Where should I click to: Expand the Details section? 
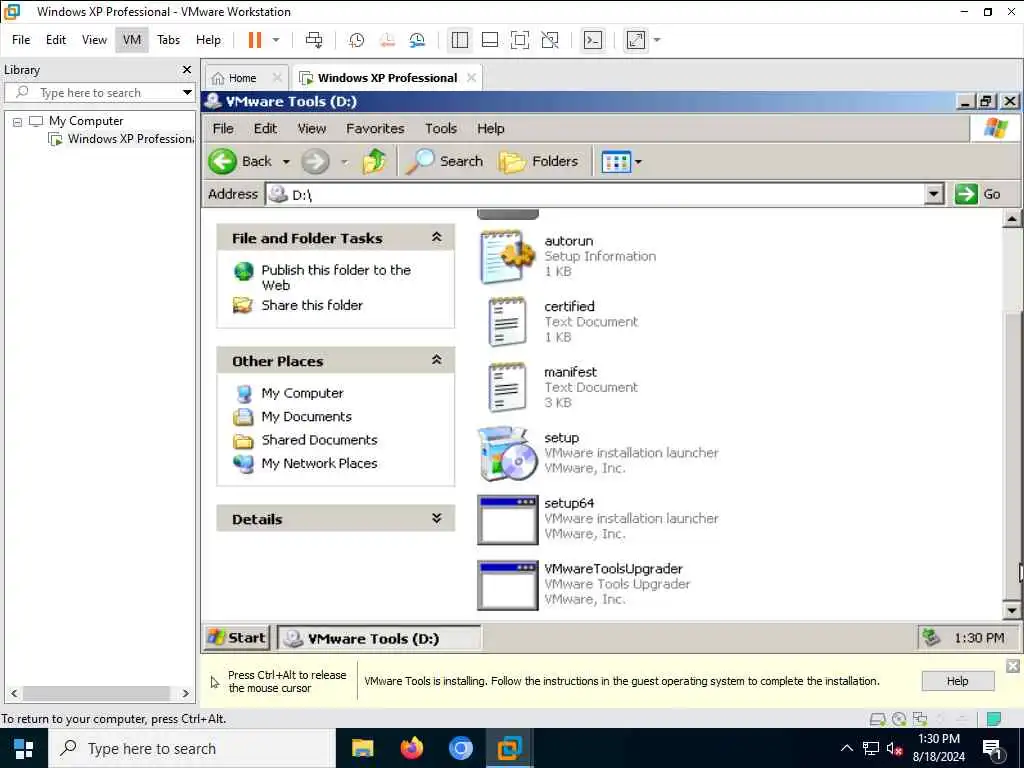point(436,519)
